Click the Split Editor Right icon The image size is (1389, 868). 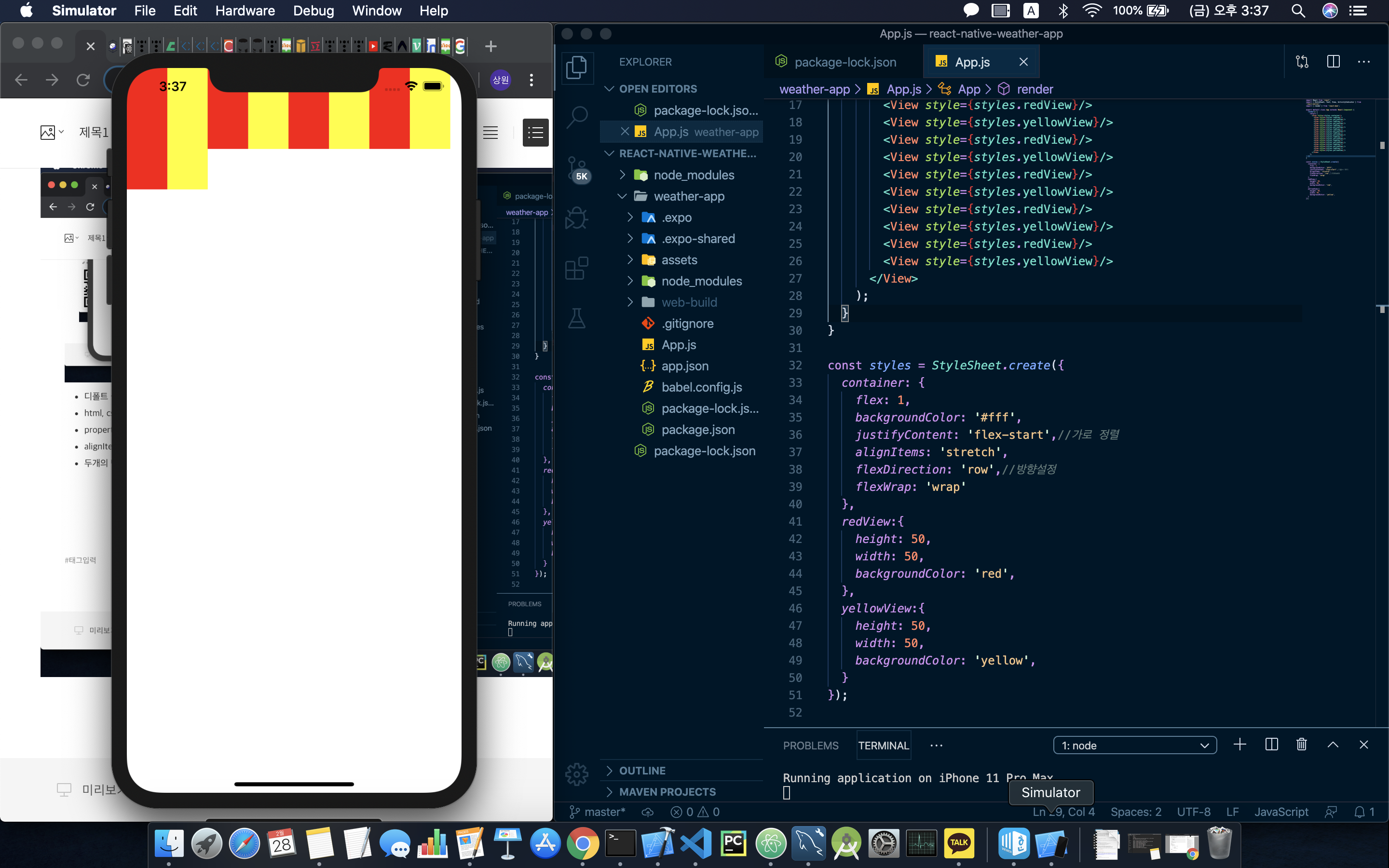click(1333, 62)
